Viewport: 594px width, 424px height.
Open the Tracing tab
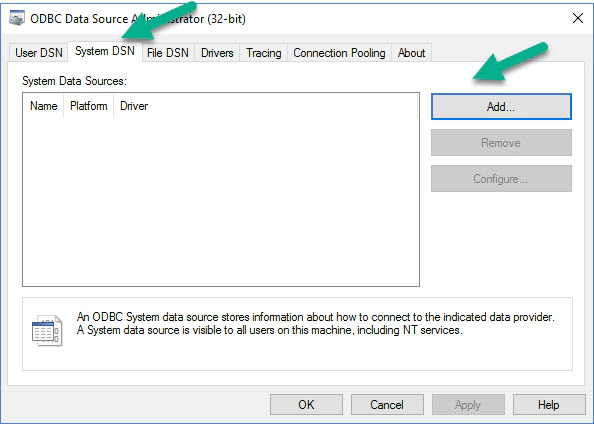tap(264, 53)
